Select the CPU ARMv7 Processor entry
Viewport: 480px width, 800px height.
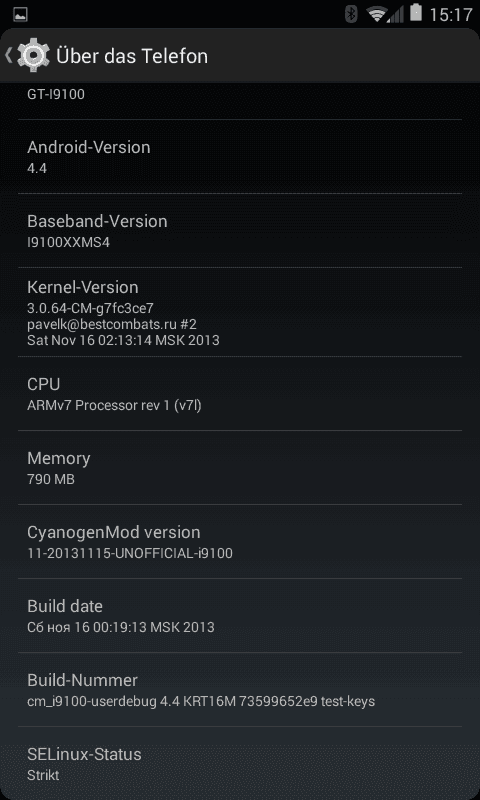[240, 393]
